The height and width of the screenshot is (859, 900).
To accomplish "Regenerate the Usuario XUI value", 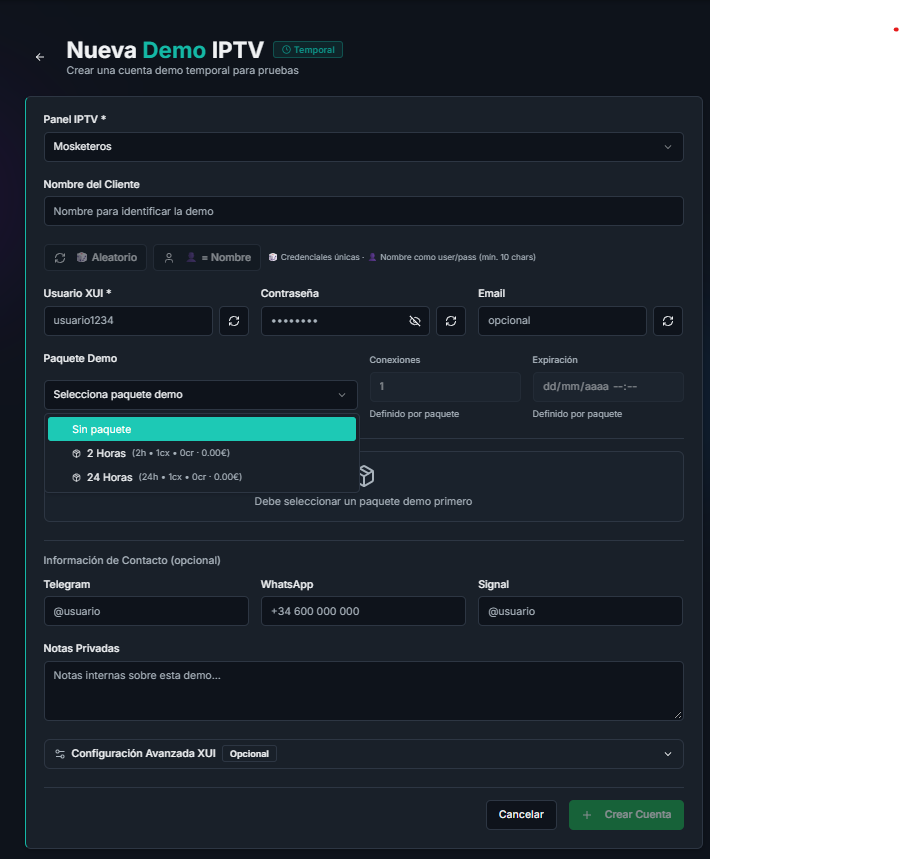I will [x=234, y=321].
